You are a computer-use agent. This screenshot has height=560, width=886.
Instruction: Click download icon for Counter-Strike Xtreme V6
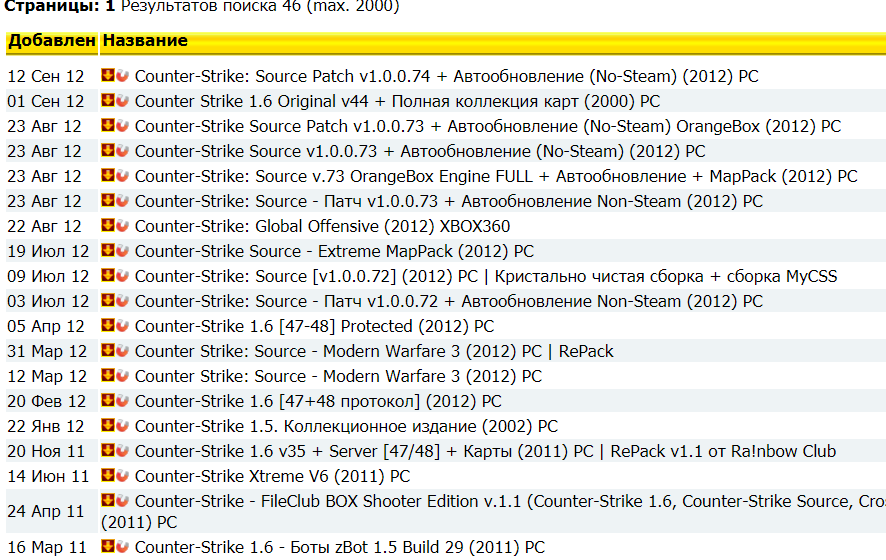pyautogui.click(x=108, y=476)
